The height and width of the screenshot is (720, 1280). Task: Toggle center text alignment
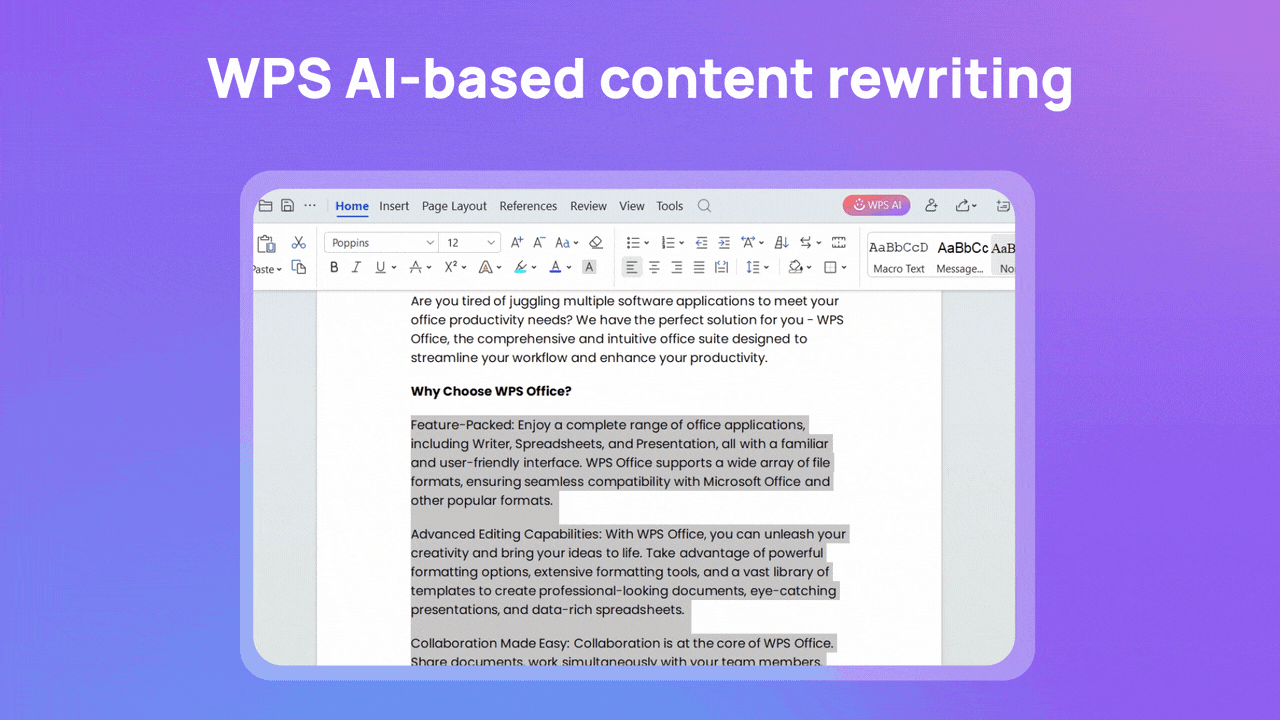coord(654,267)
